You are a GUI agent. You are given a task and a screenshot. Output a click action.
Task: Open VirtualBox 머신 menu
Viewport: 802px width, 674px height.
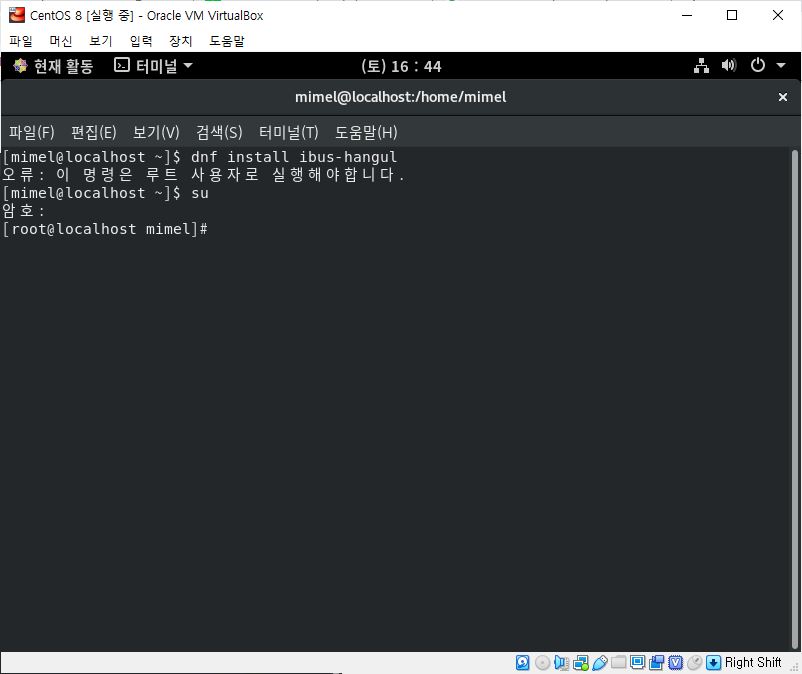pos(60,41)
